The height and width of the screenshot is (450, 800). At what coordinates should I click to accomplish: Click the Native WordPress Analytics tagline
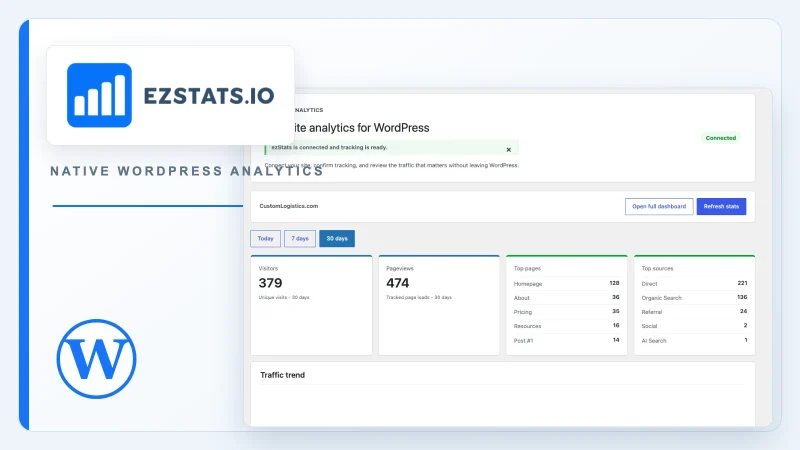(x=187, y=171)
